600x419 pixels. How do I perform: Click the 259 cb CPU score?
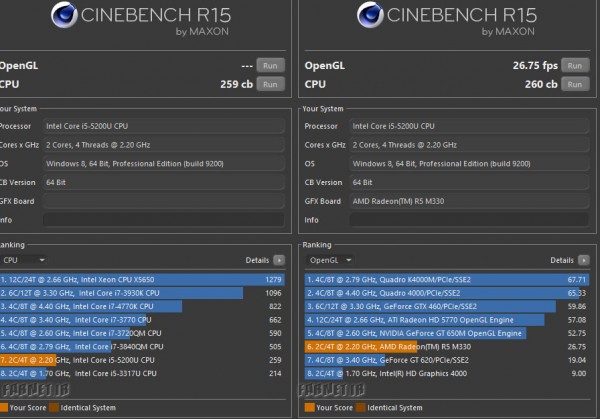[x=236, y=84]
